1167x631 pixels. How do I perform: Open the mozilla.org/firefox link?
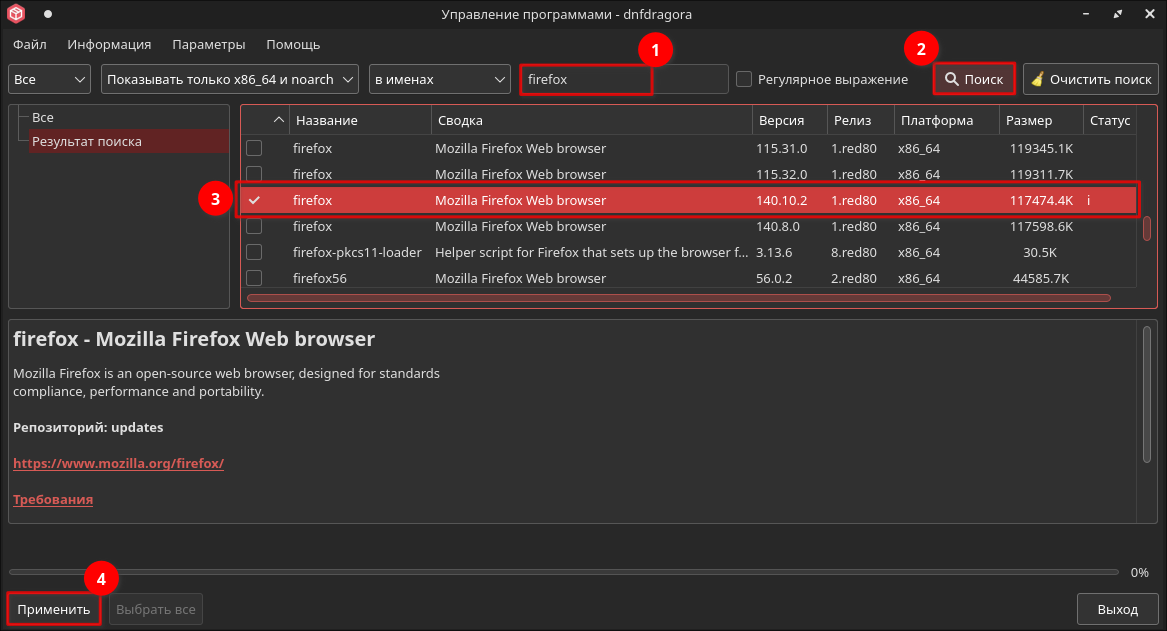118,463
